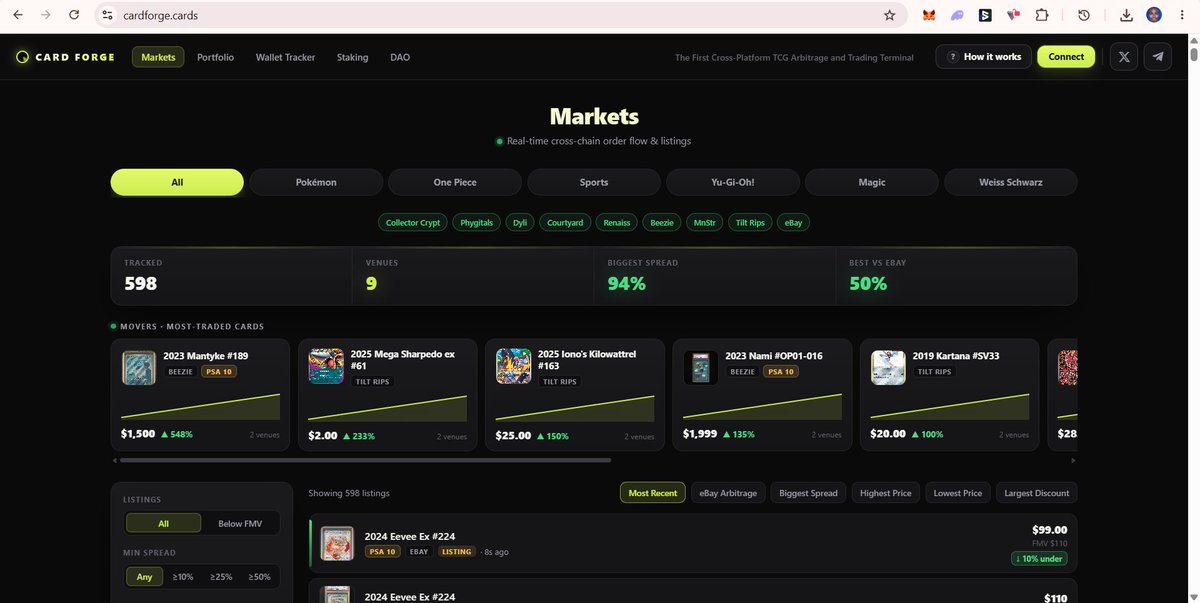Sort listings by Most Recent

coord(653,493)
